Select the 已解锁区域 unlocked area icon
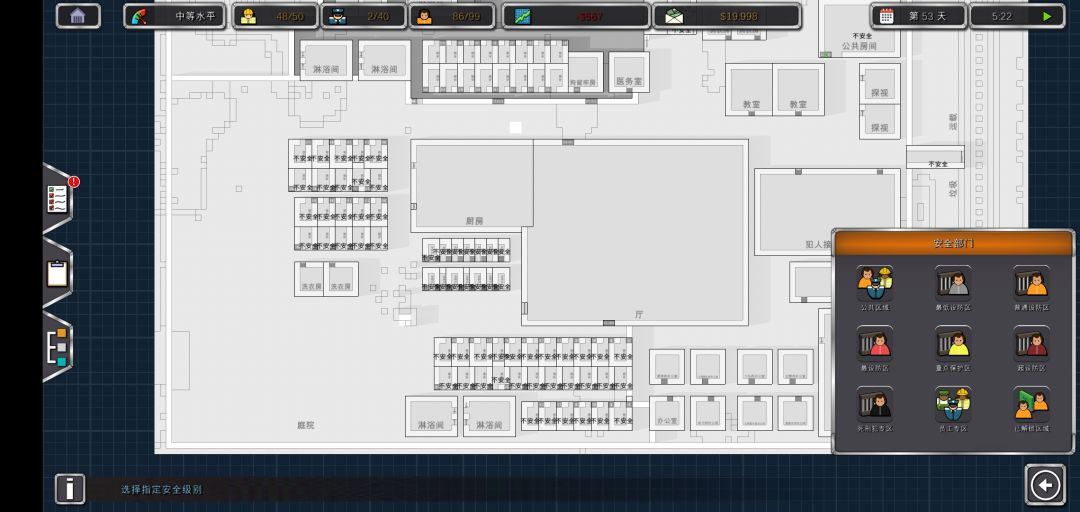Viewport: 1080px width, 512px height. (1031, 404)
